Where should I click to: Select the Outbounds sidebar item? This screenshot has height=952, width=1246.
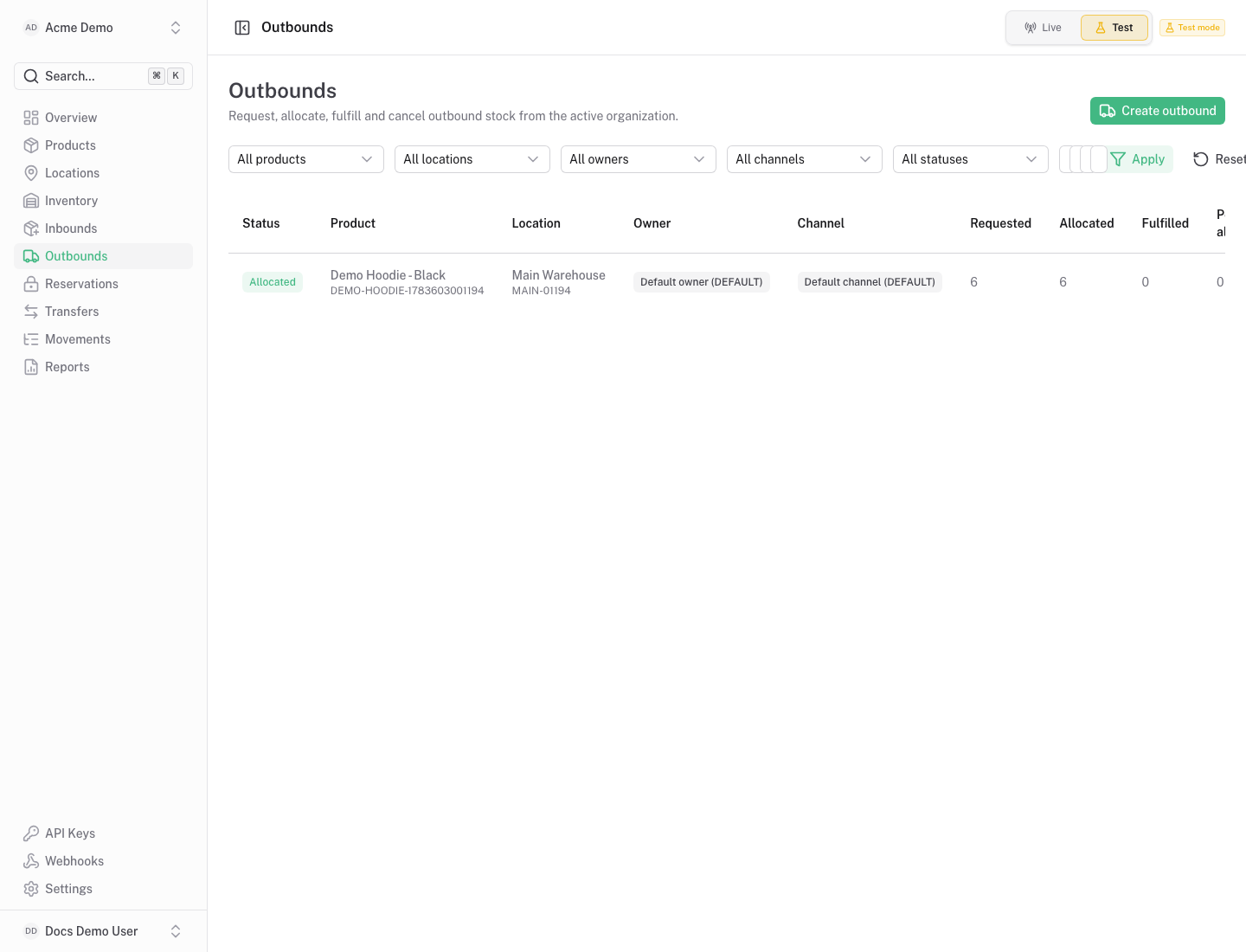(103, 256)
